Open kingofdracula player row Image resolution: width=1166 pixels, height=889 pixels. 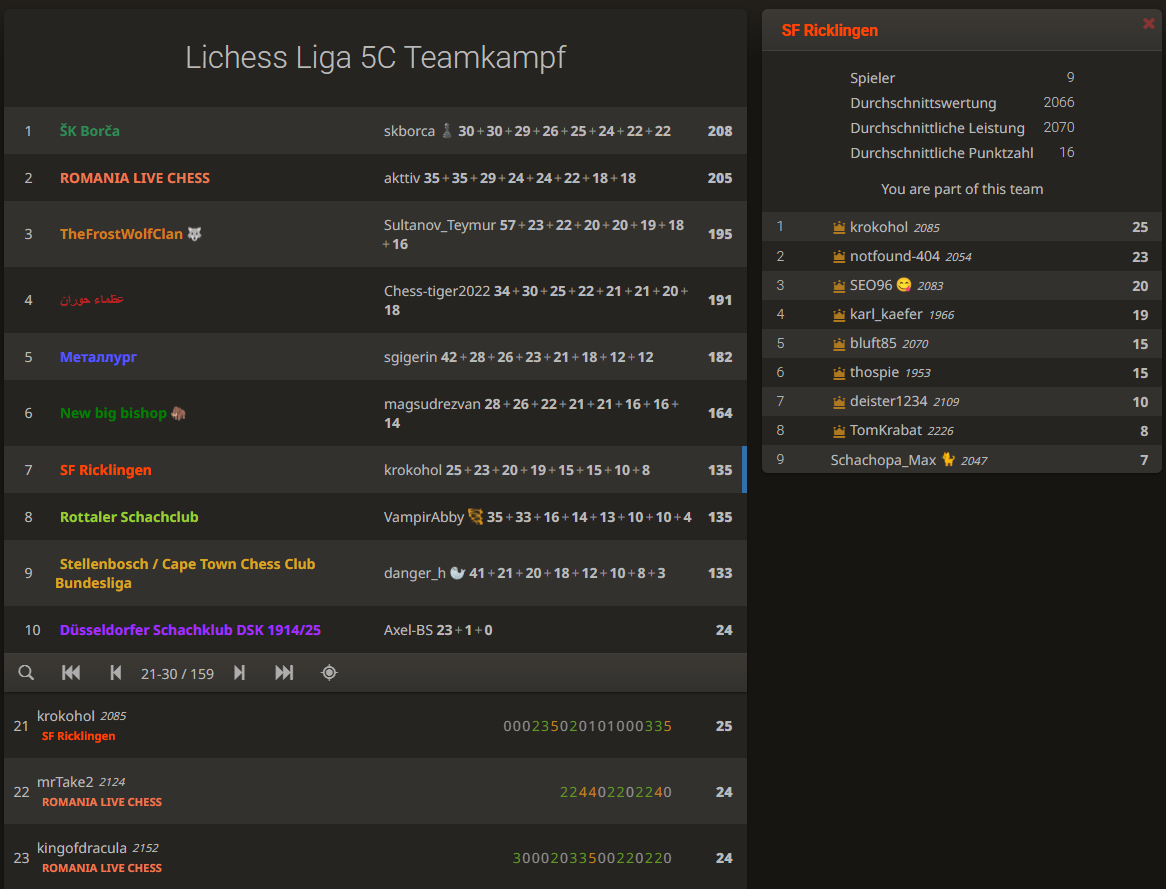(x=82, y=848)
